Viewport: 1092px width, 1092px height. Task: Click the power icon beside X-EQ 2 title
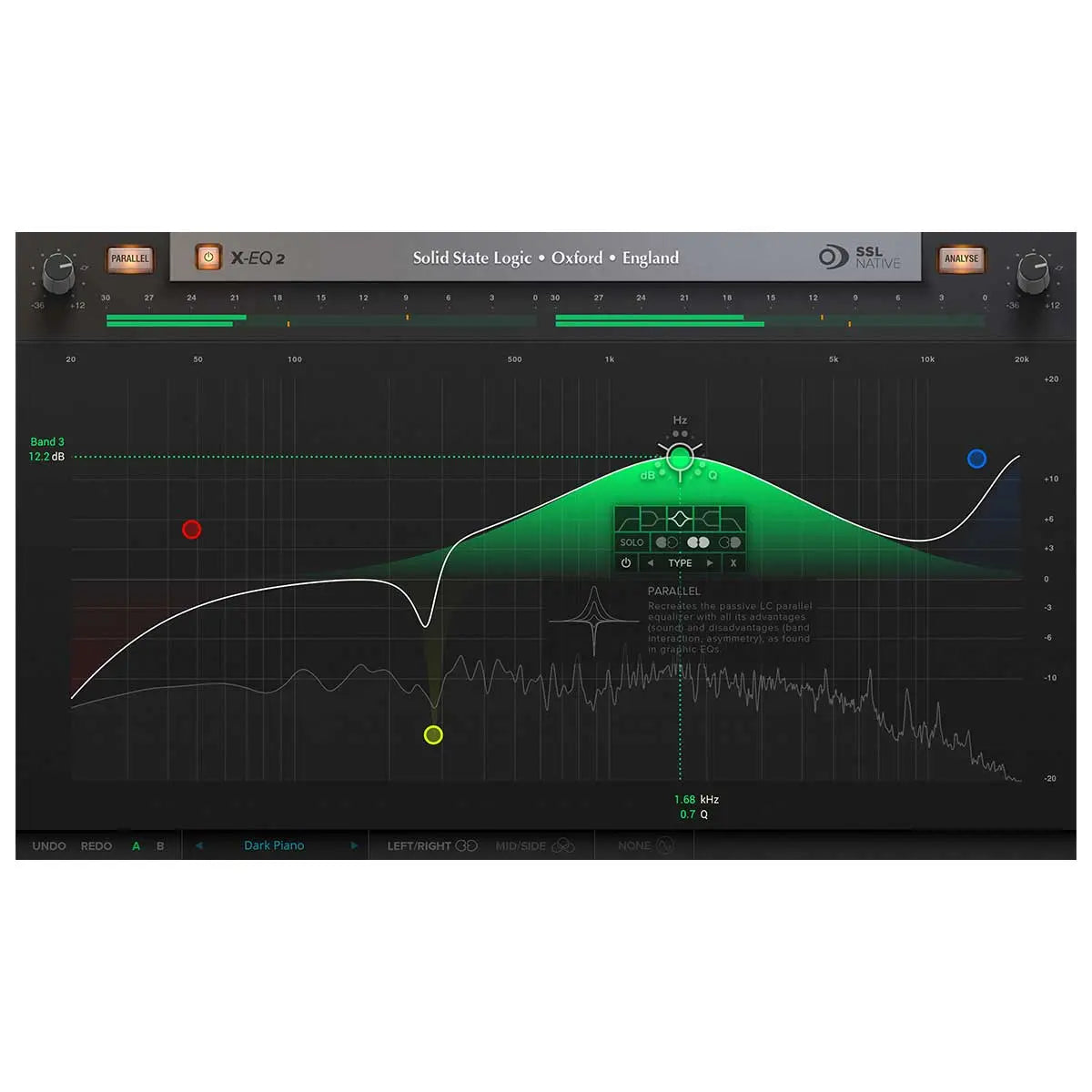[207, 258]
